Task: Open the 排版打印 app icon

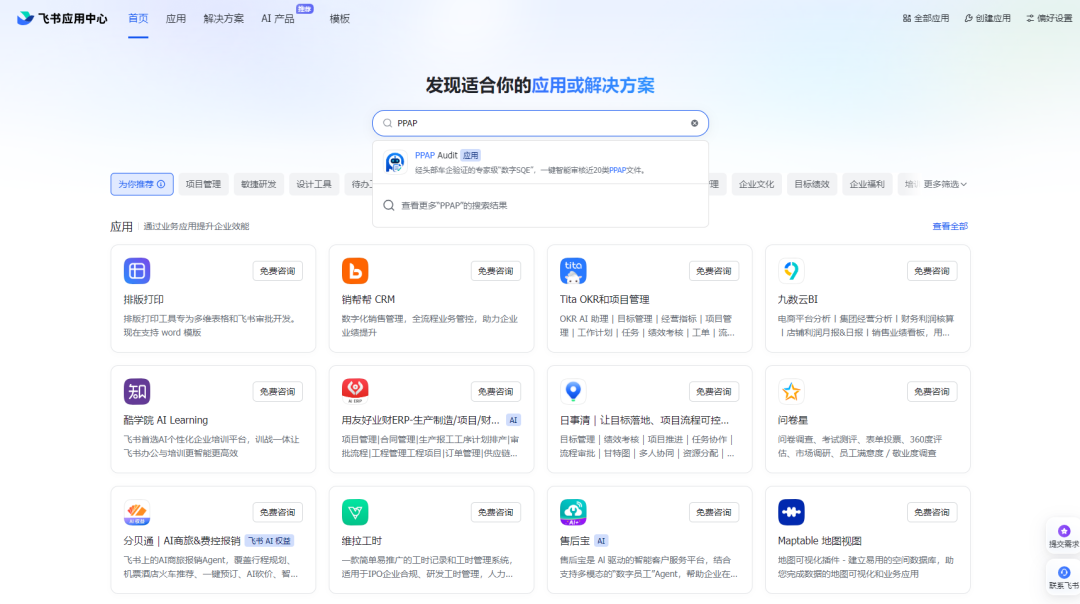Action: 137,271
